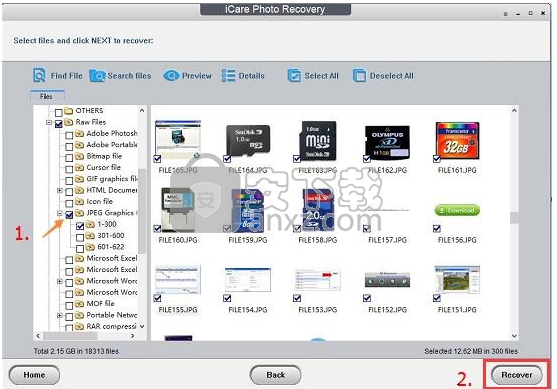Image resolution: width=557 pixels, height=389 pixels.
Task: Check the OTHERS folder checkbox
Action: 59,113
